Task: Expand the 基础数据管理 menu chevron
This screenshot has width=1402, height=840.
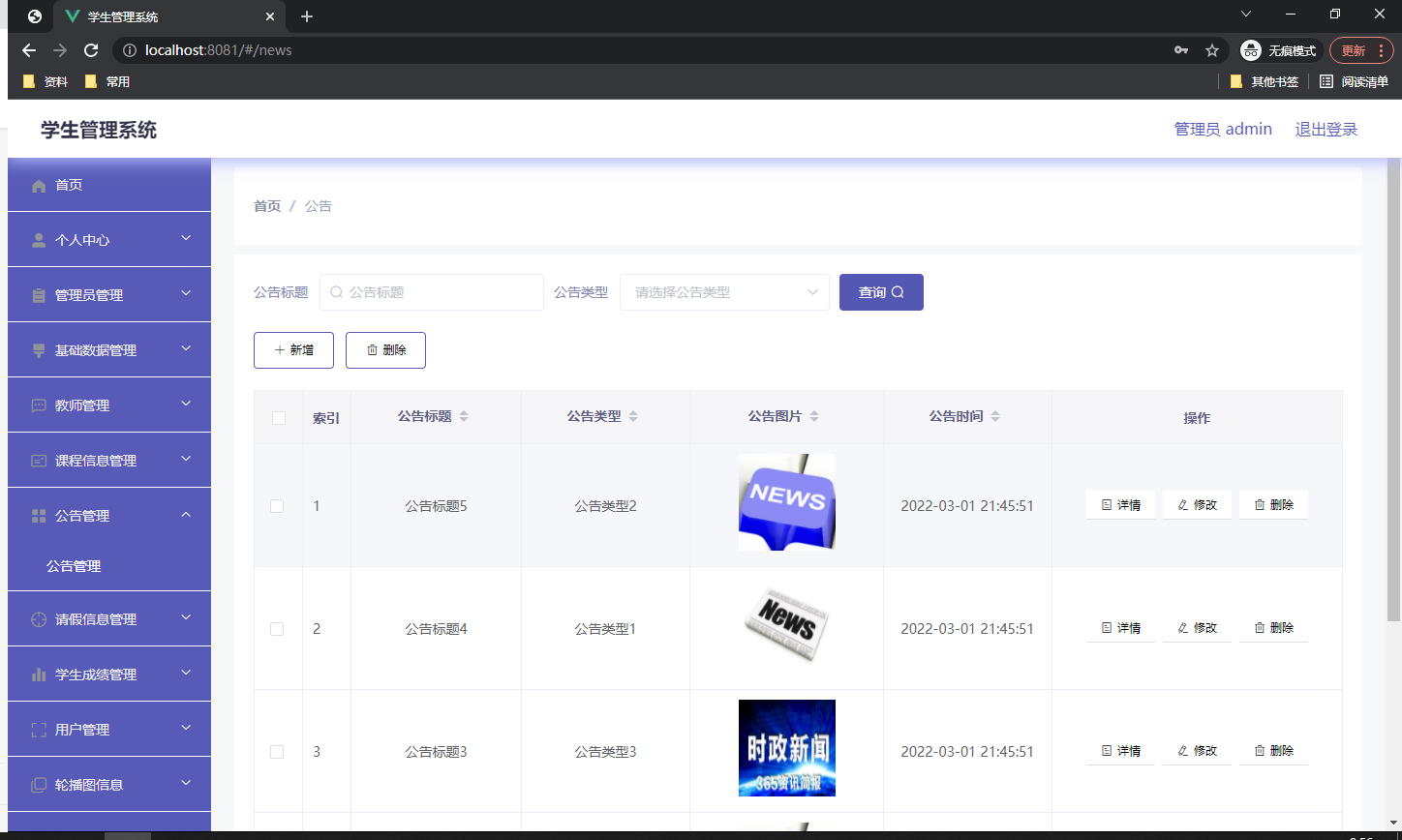Action: (187, 348)
